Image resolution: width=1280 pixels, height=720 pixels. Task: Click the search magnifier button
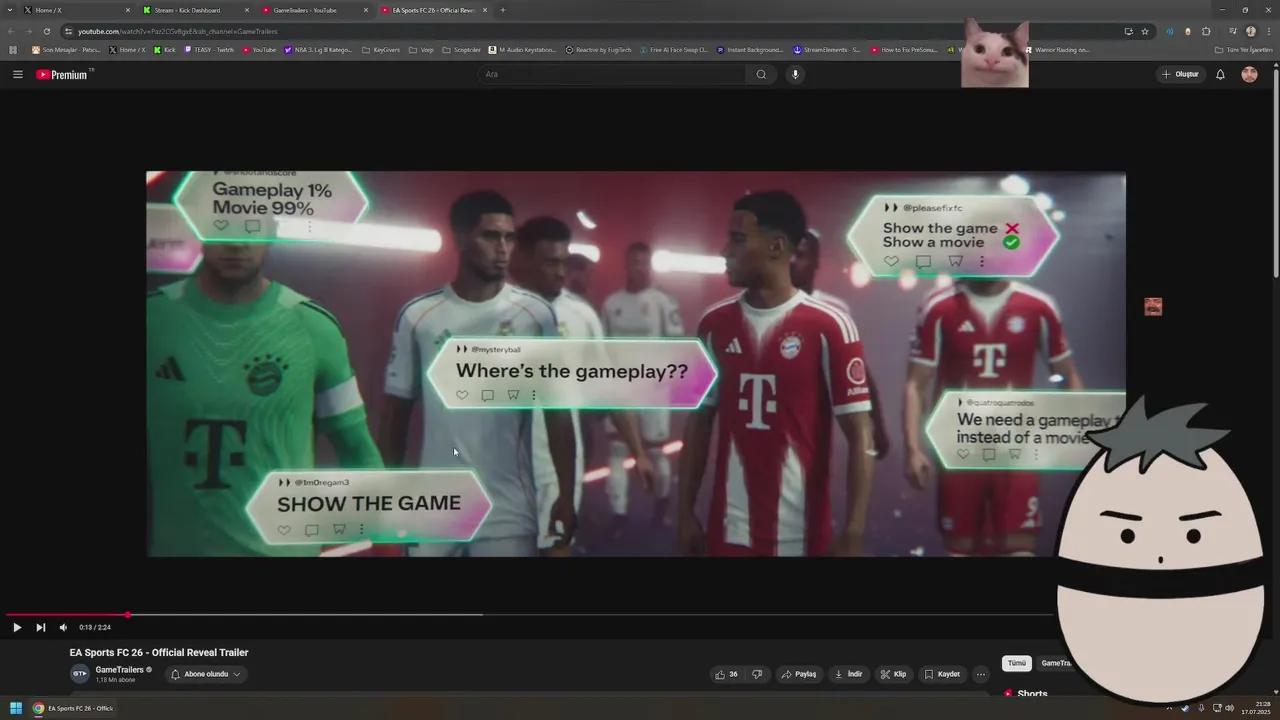click(761, 74)
